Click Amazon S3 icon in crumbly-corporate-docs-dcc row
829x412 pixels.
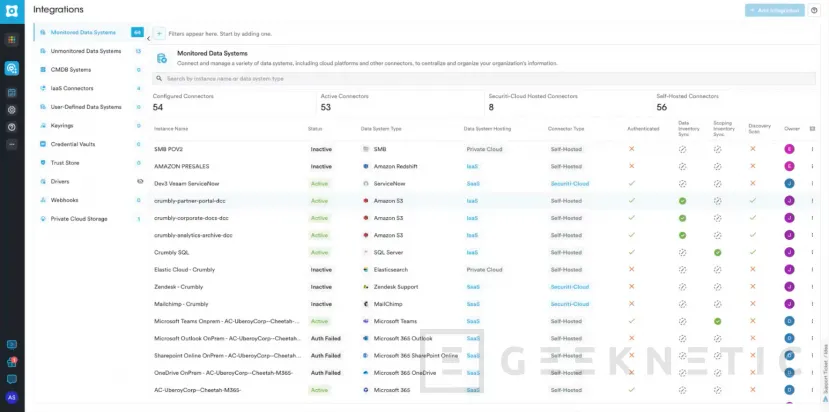click(366, 218)
